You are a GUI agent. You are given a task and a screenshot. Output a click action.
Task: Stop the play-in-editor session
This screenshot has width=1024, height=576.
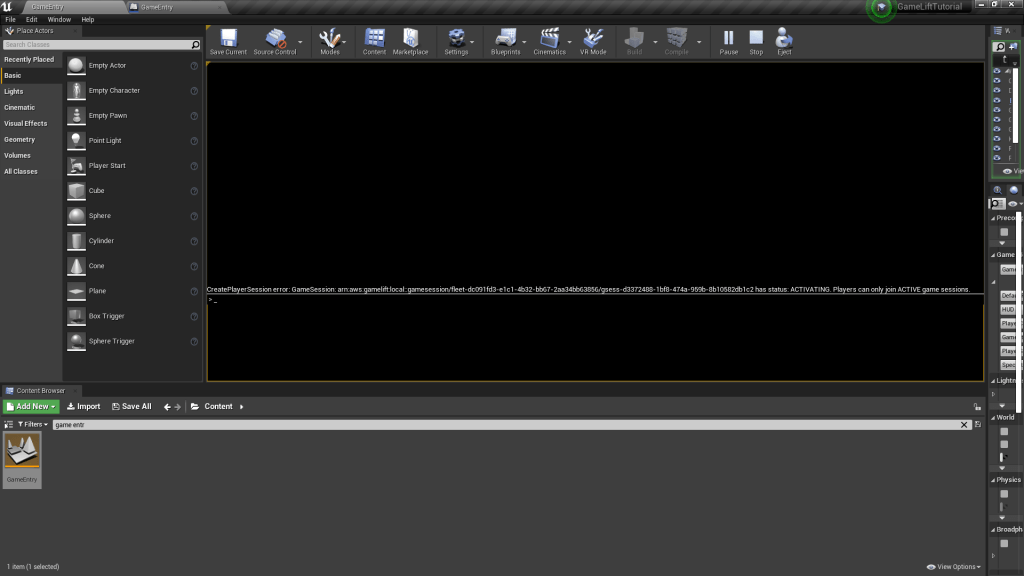756,40
